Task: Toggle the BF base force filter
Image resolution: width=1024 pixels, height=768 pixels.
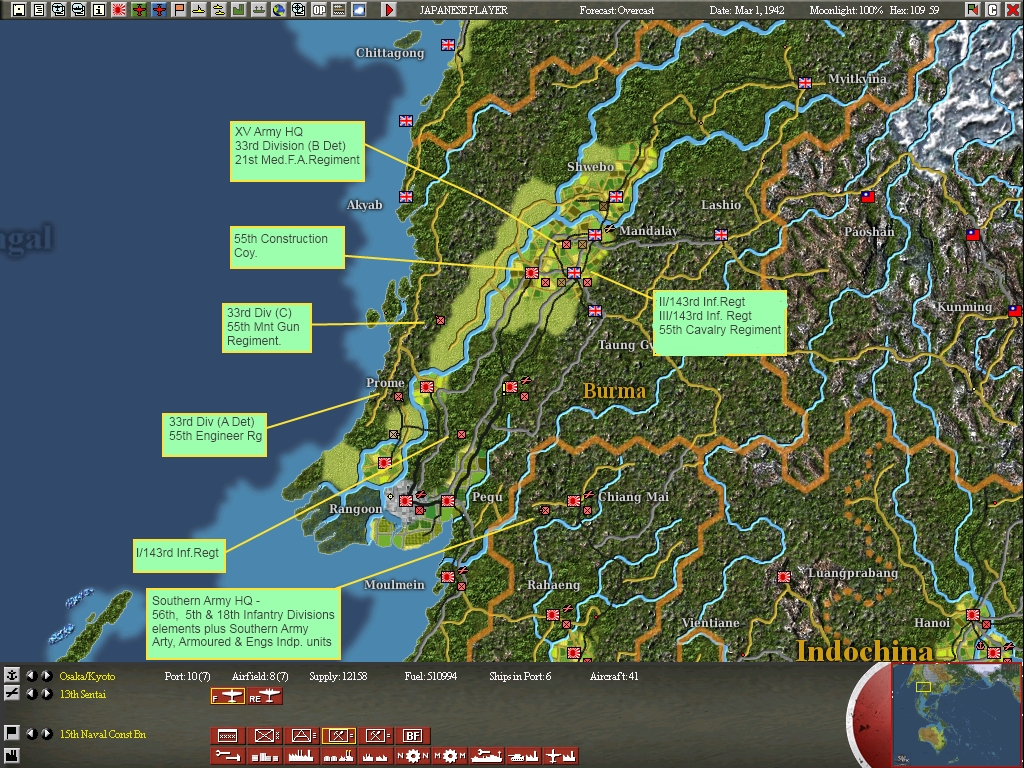Action: (413, 736)
